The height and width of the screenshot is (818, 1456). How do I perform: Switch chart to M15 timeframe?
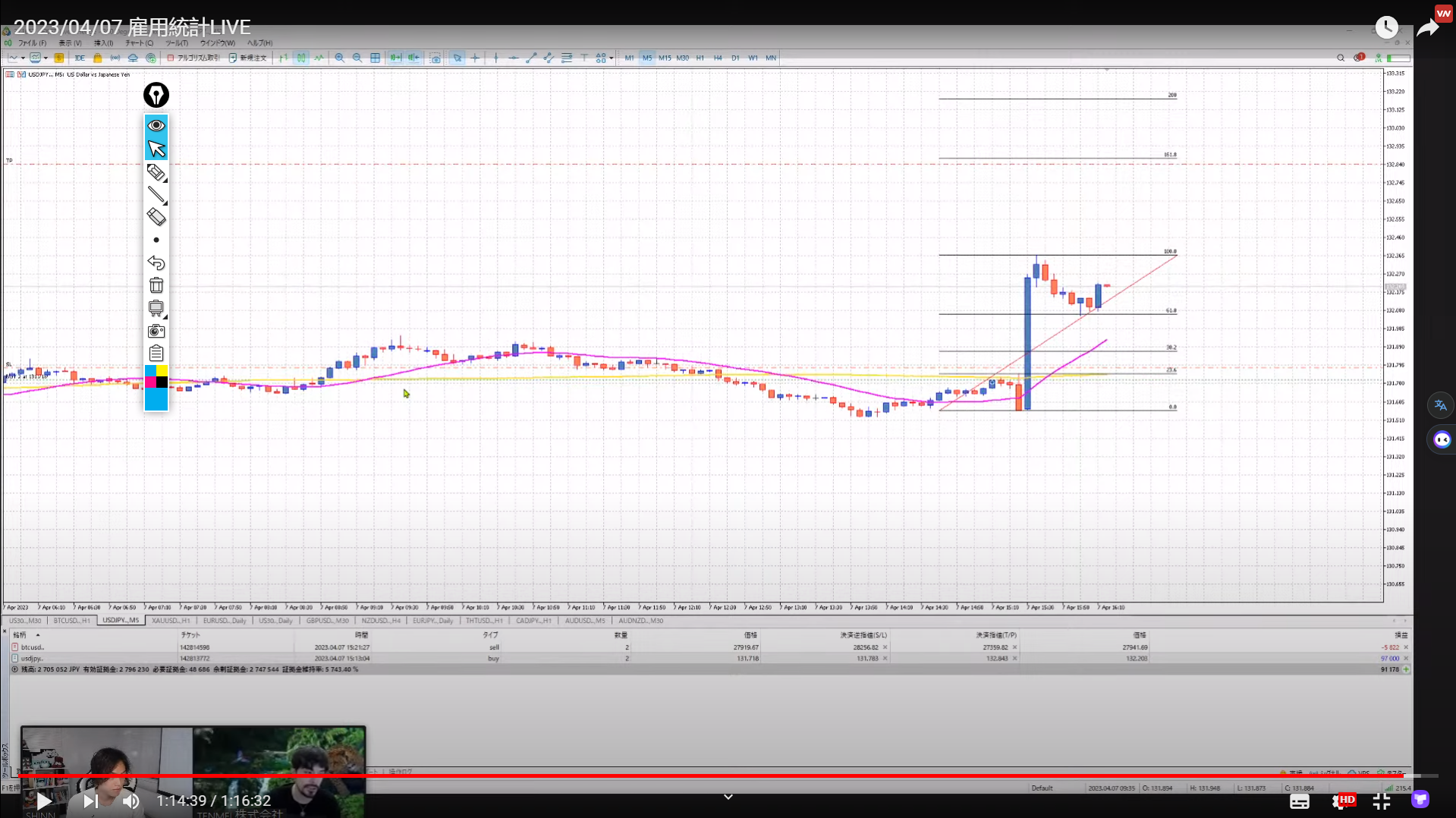(x=665, y=58)
